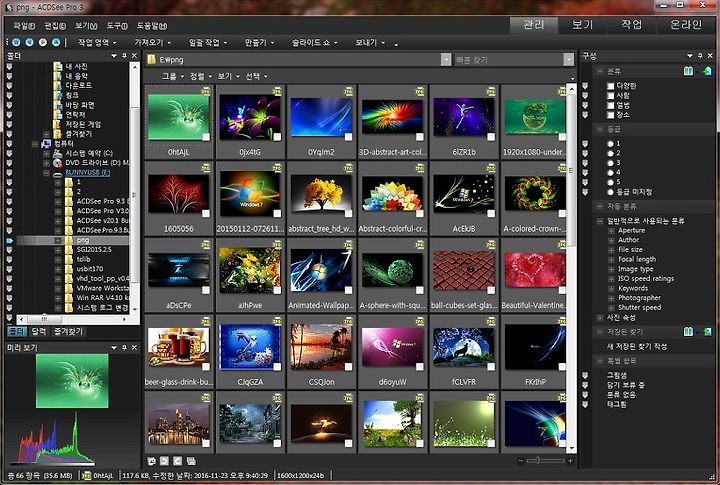Click the rotate-left icon below the thumbnails
720x485 pixels.
[164, 461]
